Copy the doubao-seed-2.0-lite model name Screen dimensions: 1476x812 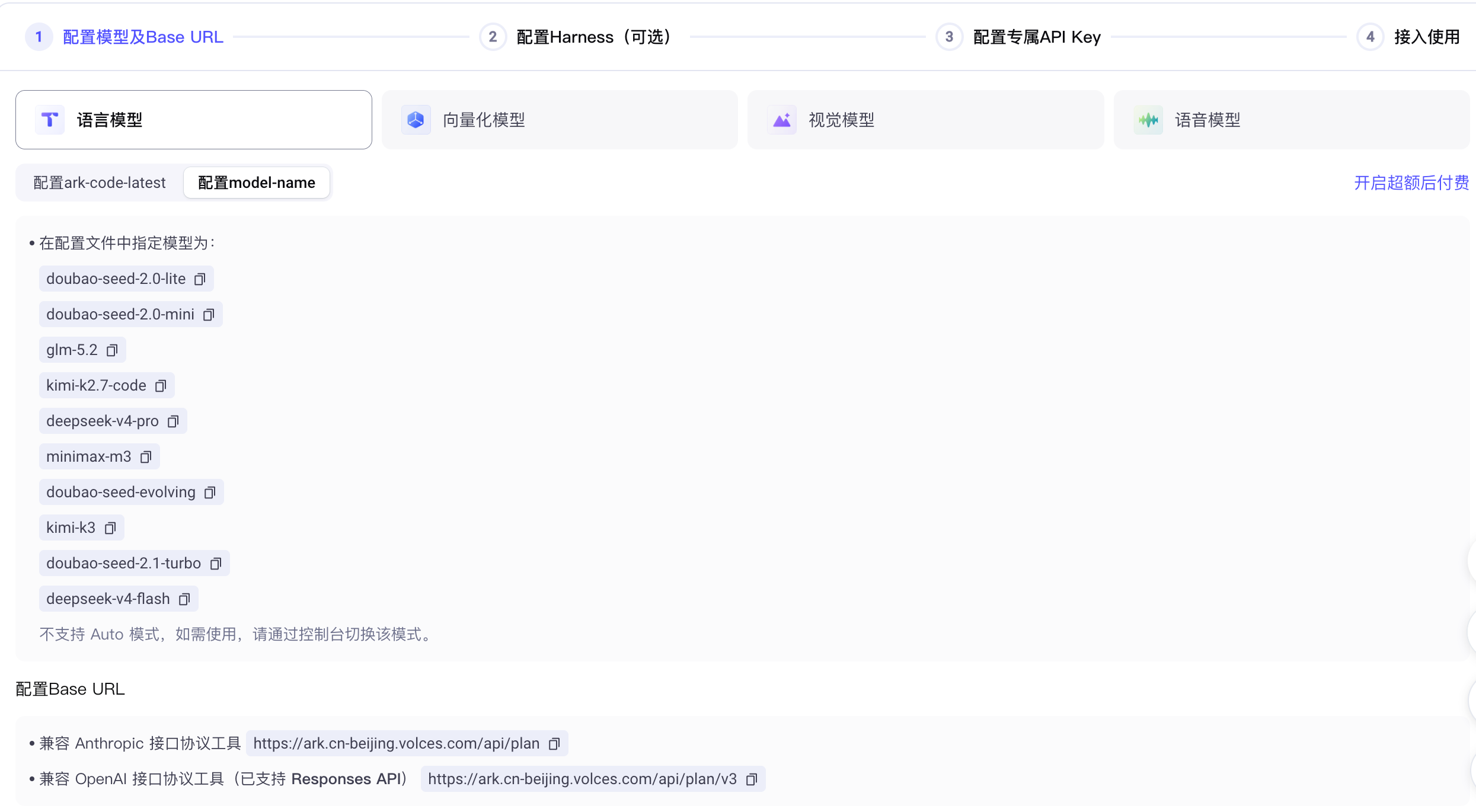200,279
